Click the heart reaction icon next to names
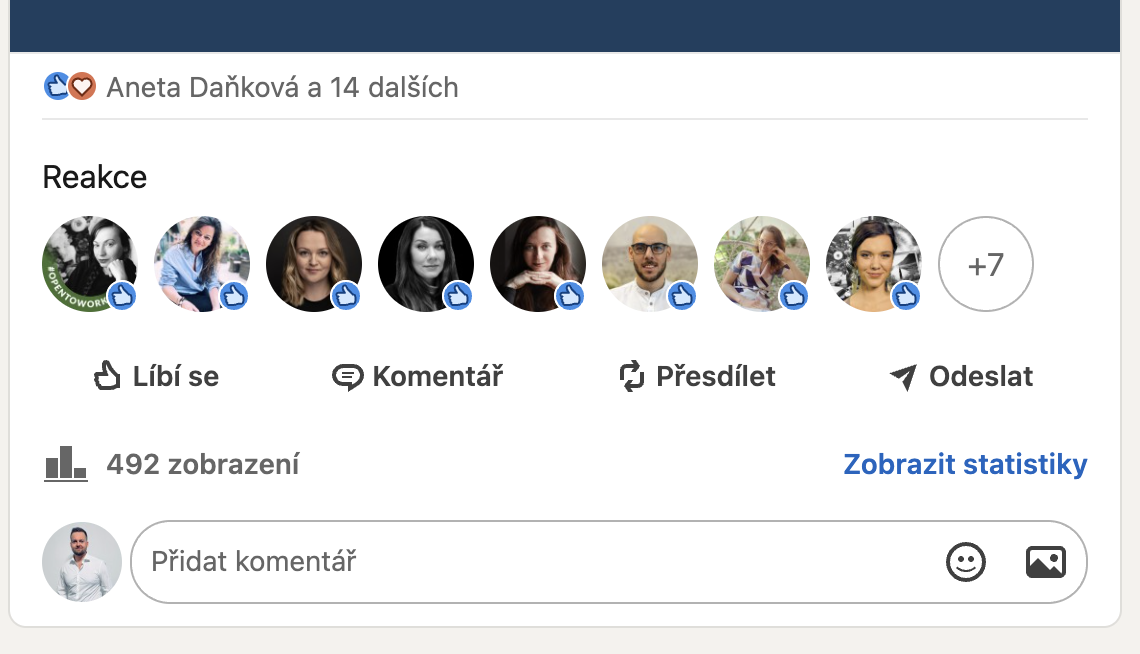The image size is (1140, 654). pos(83,87)
